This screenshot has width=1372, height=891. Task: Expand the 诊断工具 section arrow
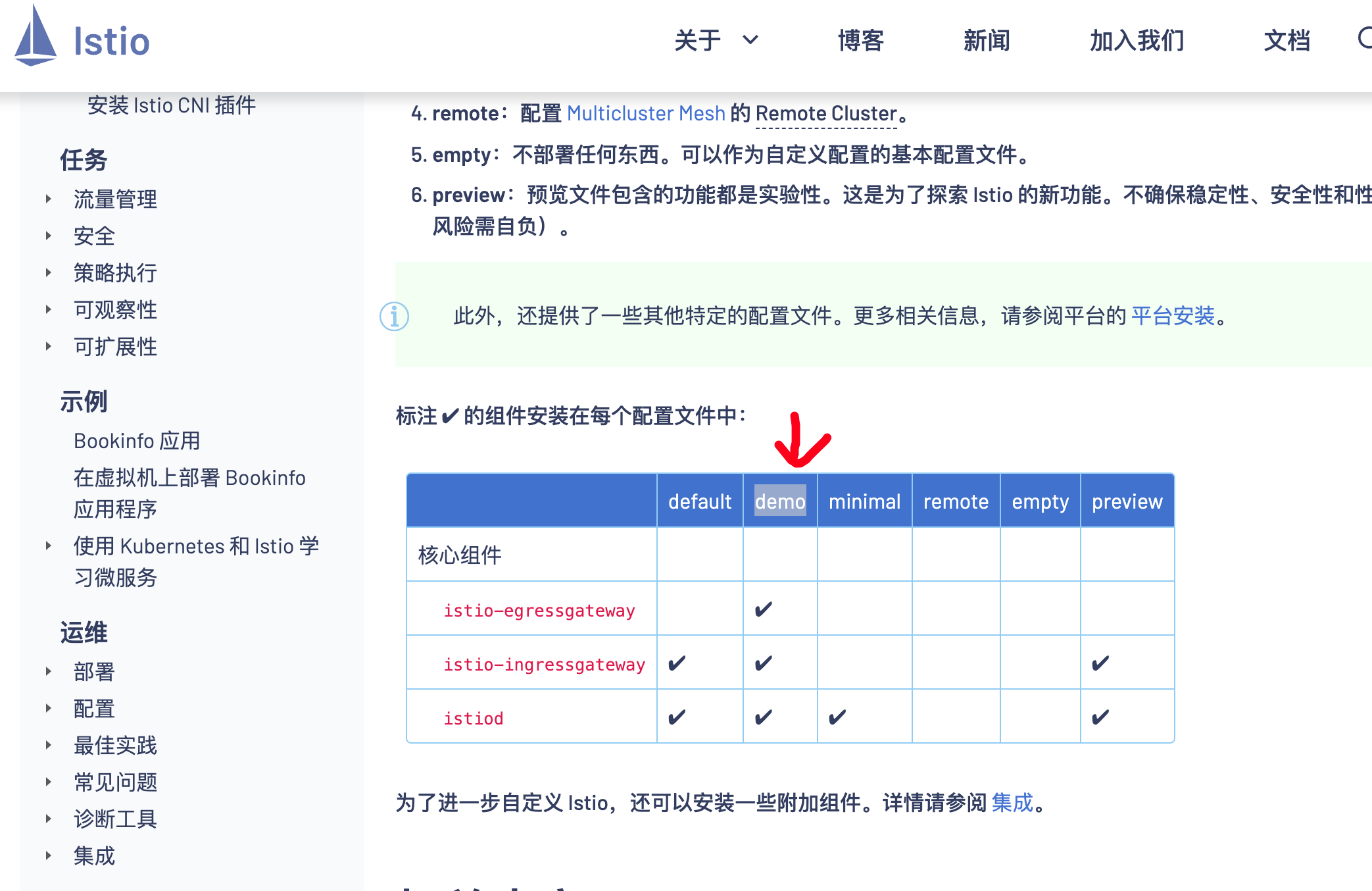(49, 819)
